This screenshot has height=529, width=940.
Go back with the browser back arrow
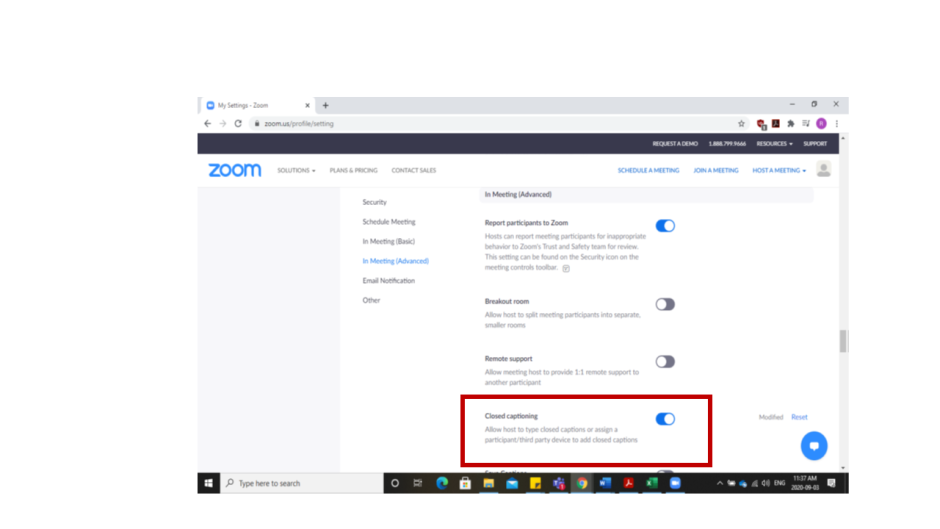[207, 124]
